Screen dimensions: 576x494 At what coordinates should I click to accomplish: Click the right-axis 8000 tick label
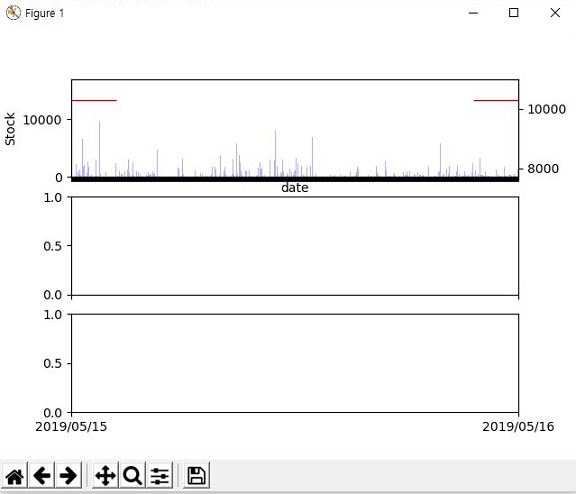point(543,169)
